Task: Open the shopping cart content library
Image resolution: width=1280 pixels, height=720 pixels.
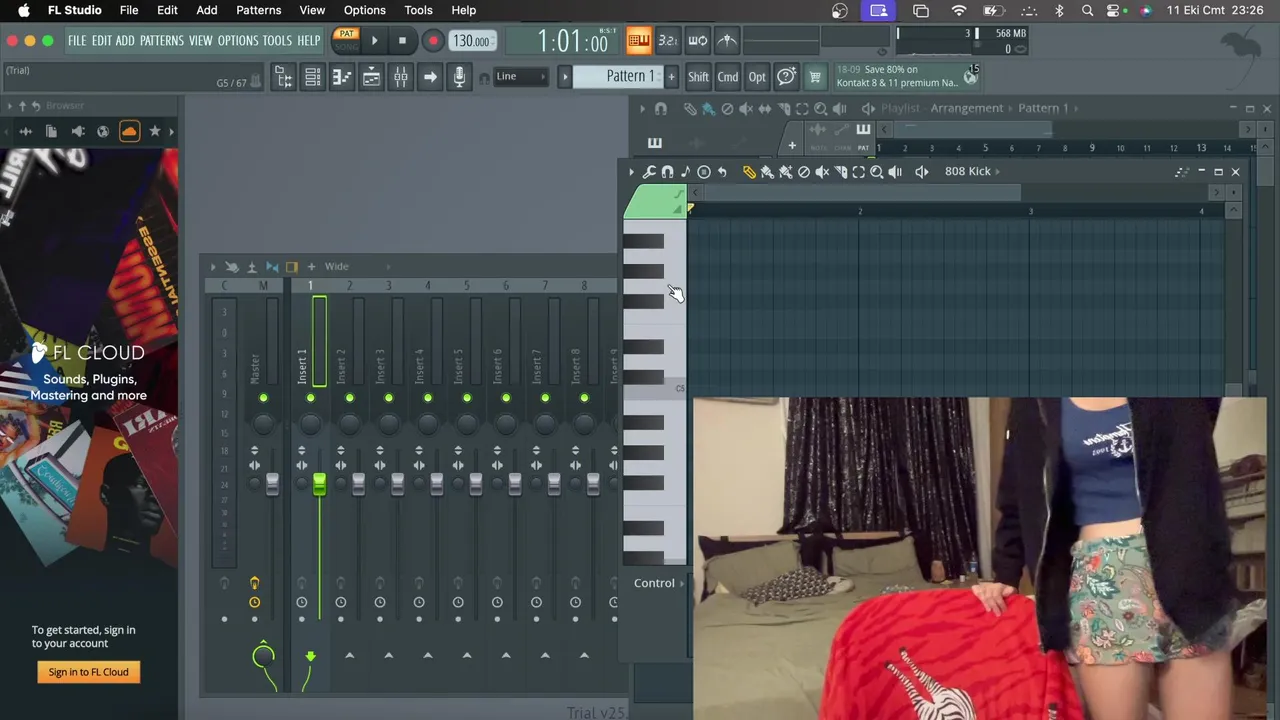Action: click(815, 77)
